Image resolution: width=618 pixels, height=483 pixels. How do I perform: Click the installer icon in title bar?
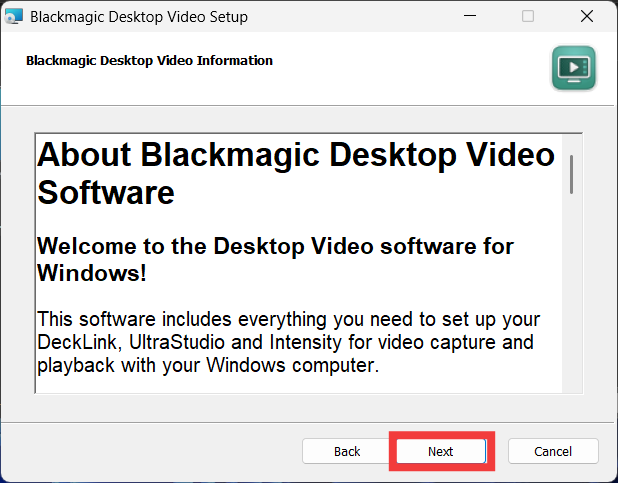point(14,17)
